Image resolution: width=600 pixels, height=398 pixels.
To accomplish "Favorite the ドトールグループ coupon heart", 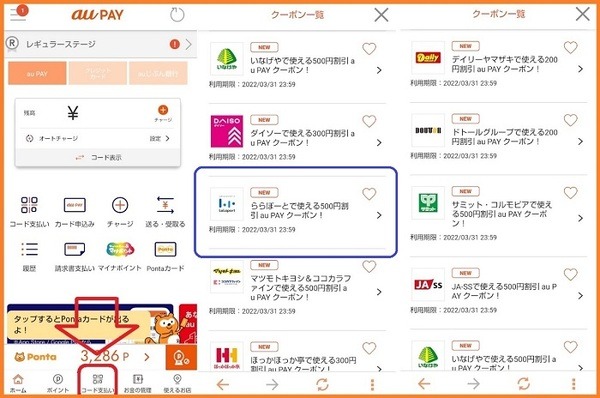I will coord(571,120).
